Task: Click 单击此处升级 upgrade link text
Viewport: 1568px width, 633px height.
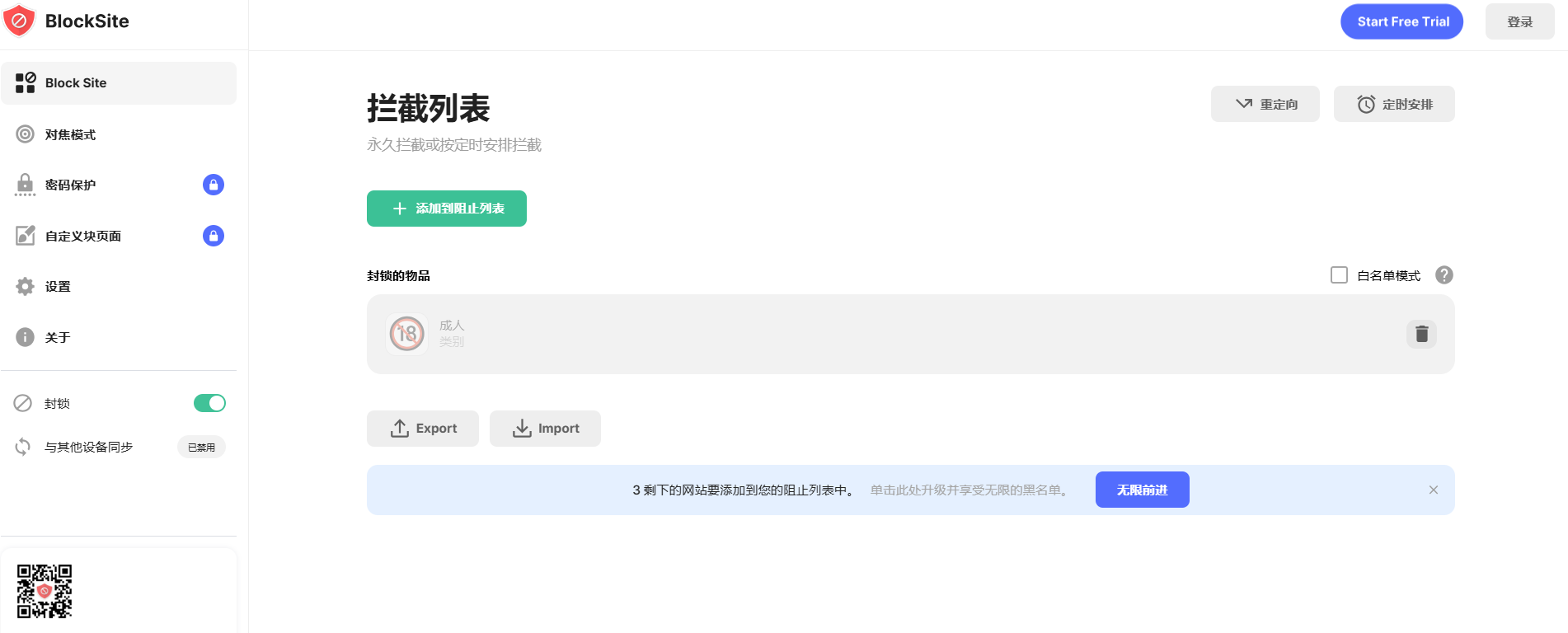Action: pyautogui.click(x=971, y=490)
